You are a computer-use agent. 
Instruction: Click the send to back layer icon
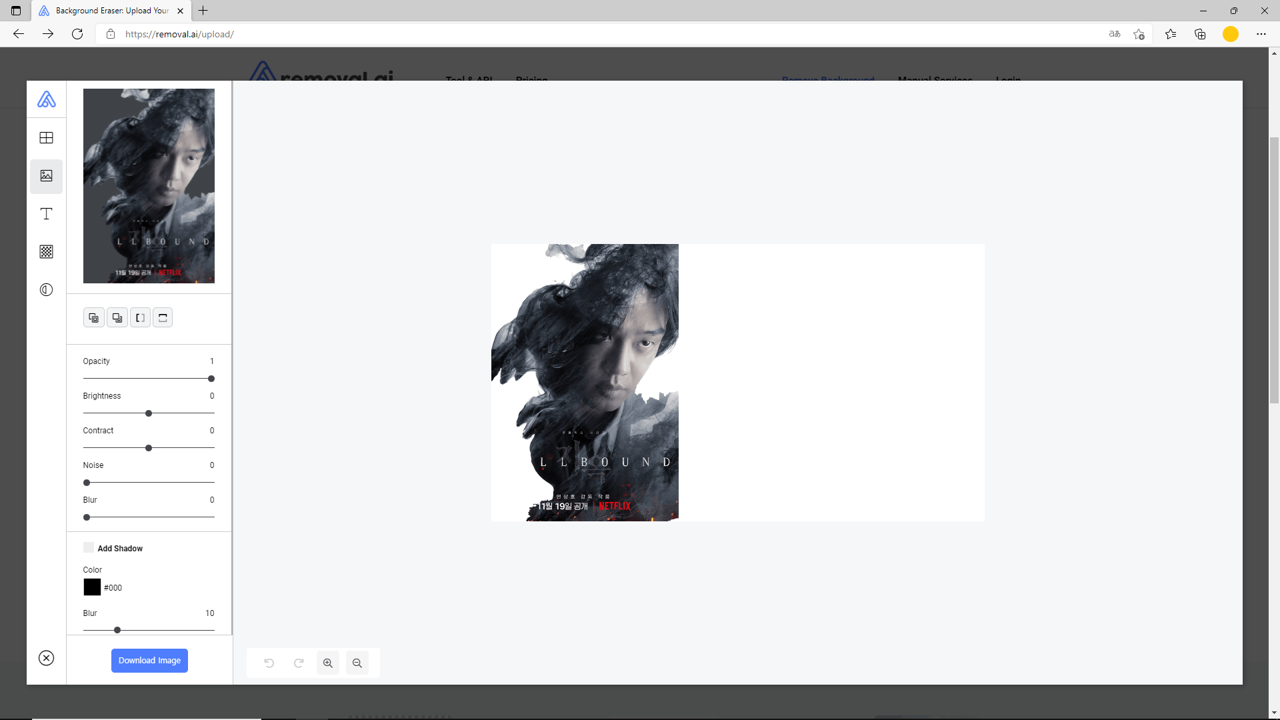click(117, 318)
